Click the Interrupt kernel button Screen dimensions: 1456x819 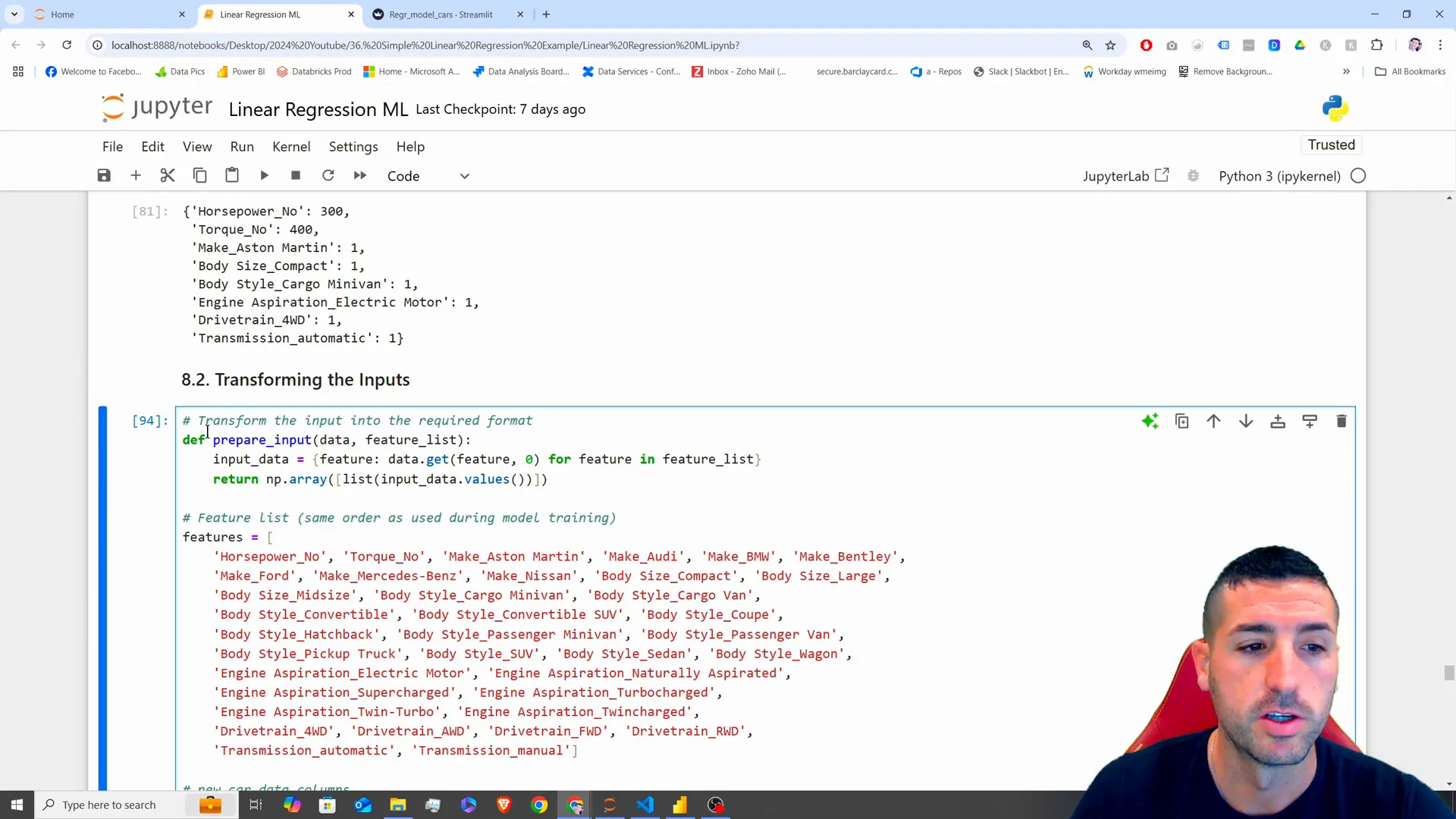tap(296, 176)
